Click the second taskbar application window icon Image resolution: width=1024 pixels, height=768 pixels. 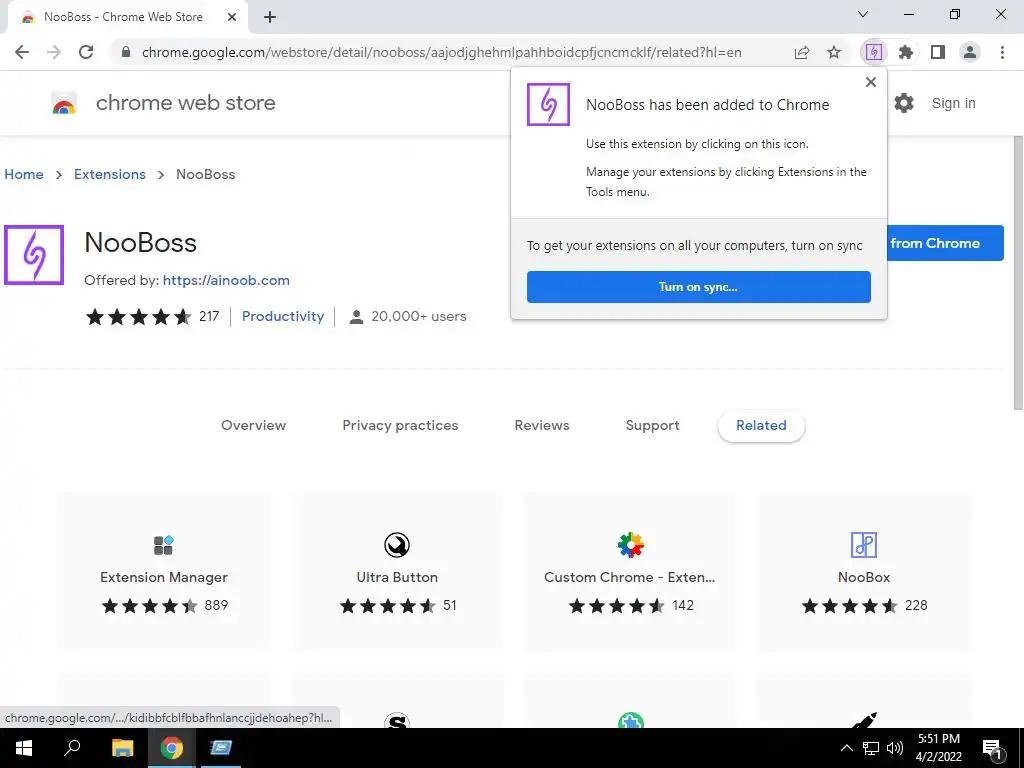pyautogui.click(x=221, y=748)
